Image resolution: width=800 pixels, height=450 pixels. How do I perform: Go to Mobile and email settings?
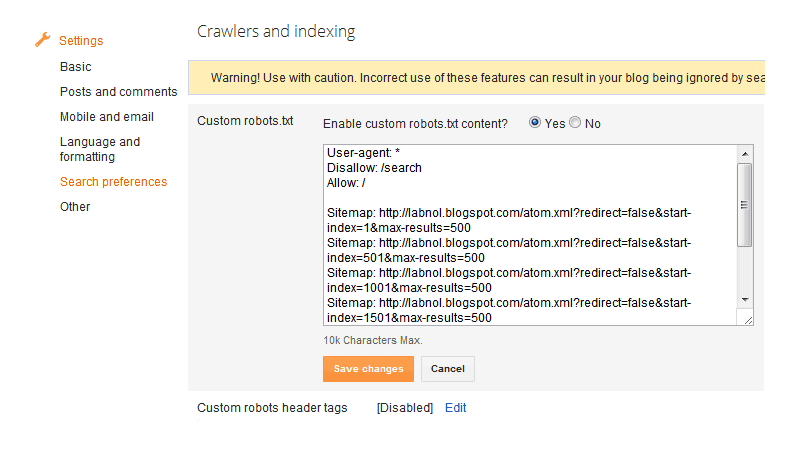coord(106,117)
